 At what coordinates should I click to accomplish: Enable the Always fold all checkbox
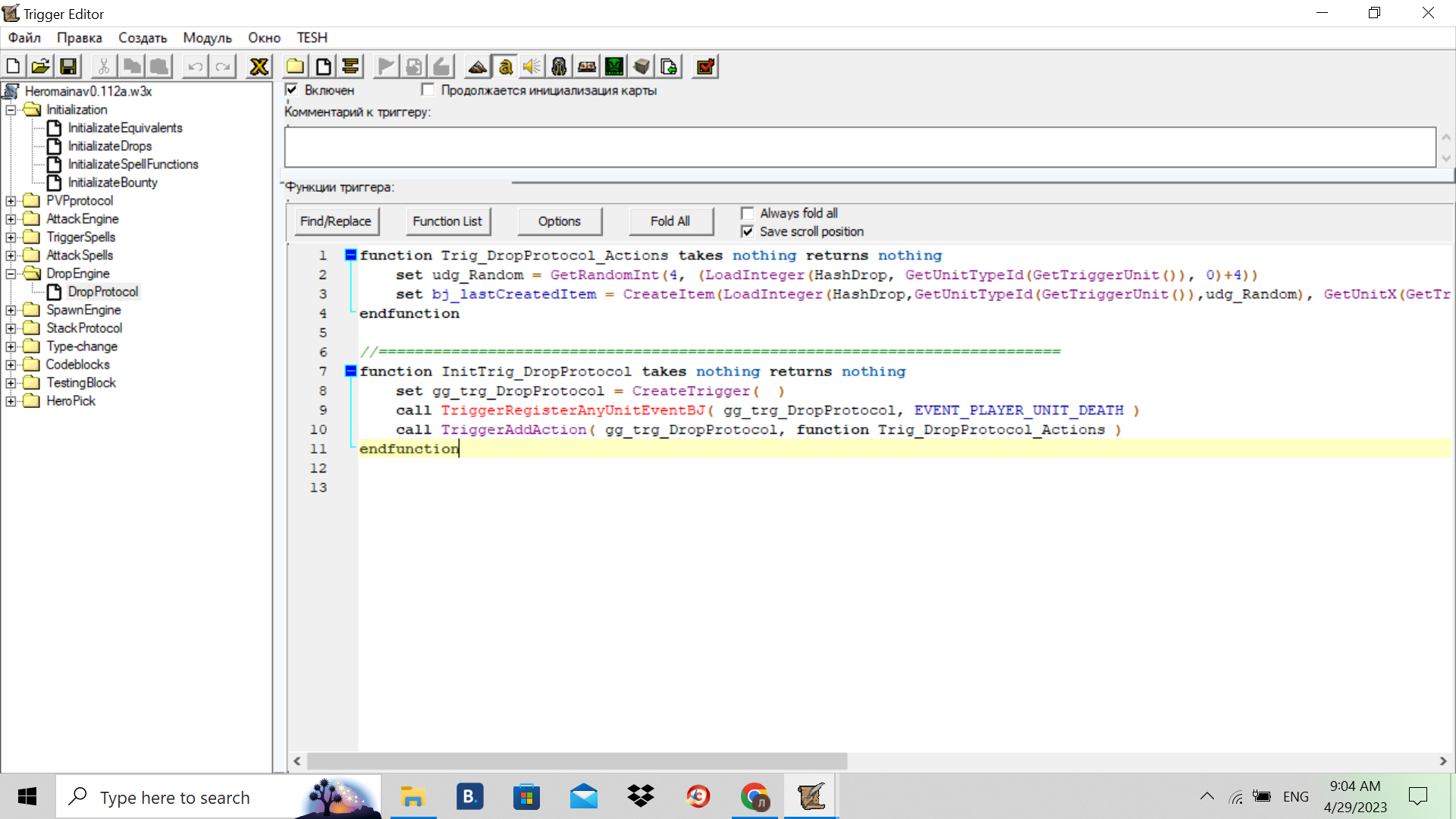coord(748,213)
